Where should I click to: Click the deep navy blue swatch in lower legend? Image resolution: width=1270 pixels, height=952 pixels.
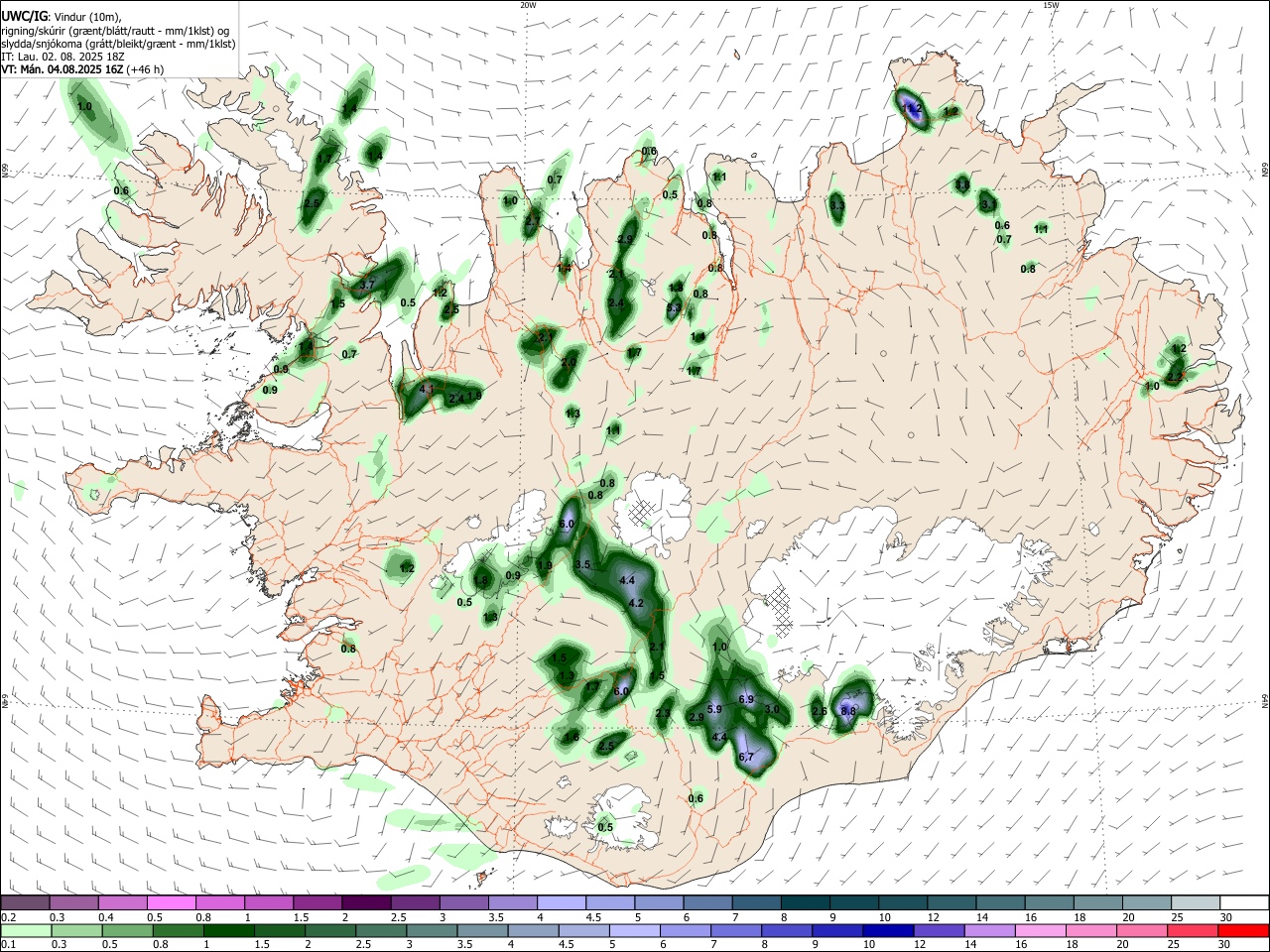point(887,930)
